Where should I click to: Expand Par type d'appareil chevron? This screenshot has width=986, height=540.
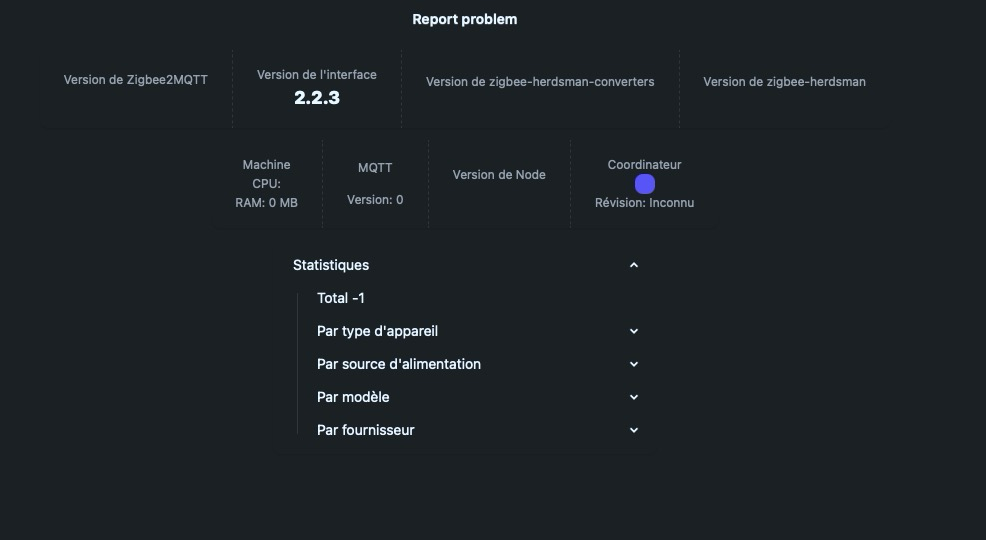634,331
